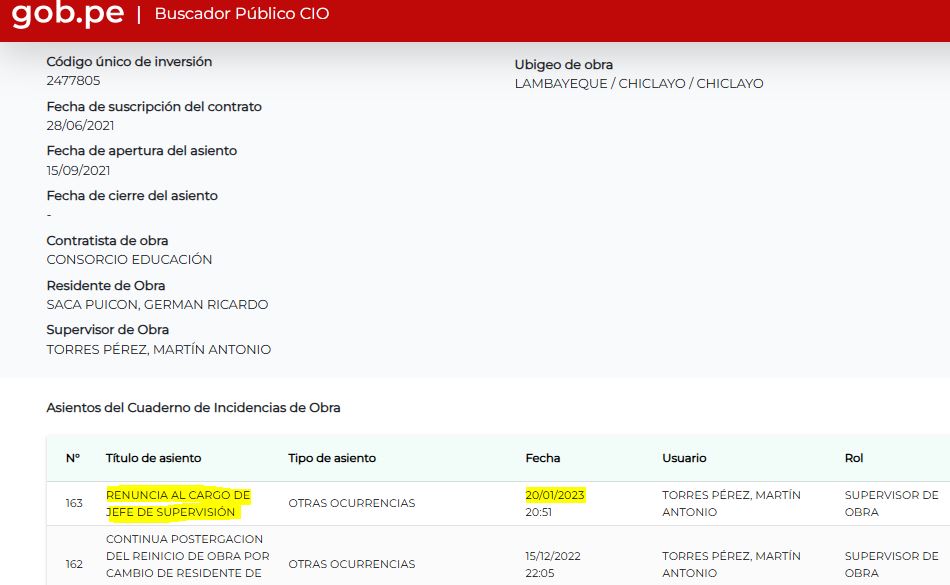Select SUPERVISOR DE OBRA role in row 163
Screen dimensions: 950x585
click(x=891, y=503)
